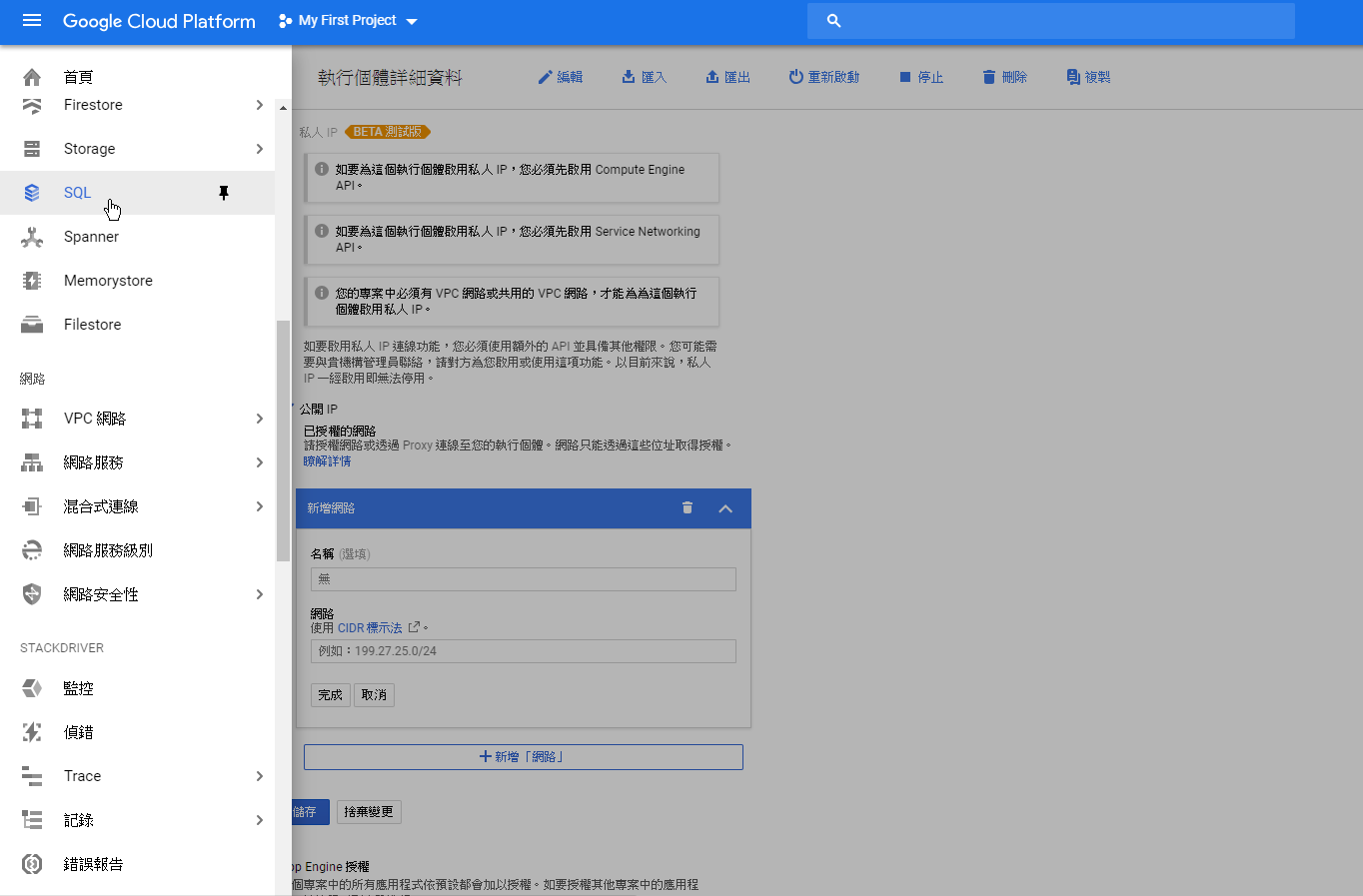Click the sidebar scrollbar thumb
The width and height of the screenshot is (1363, 896).
(x=284, y=441)
